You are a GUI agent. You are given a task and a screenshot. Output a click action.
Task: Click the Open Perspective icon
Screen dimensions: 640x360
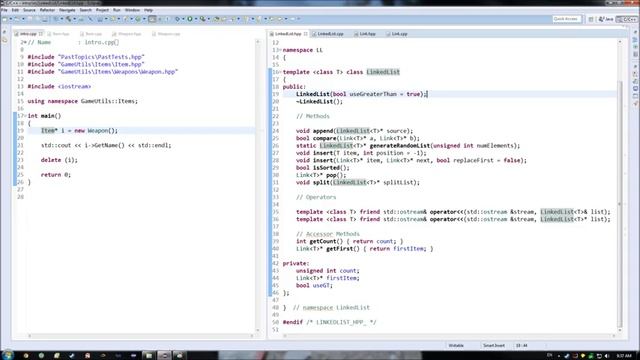coord(591,19)
